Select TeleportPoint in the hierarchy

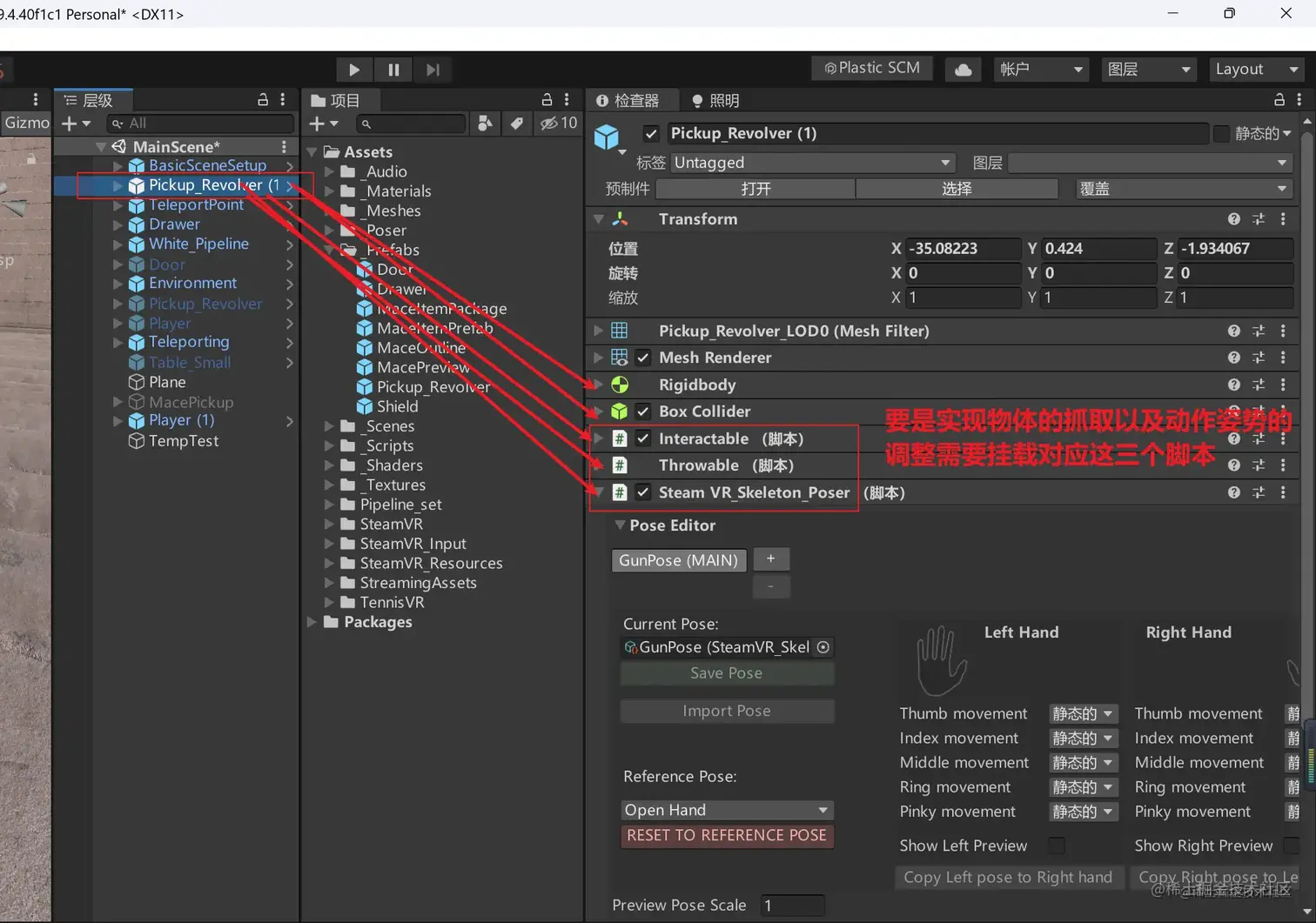point(196,204)
